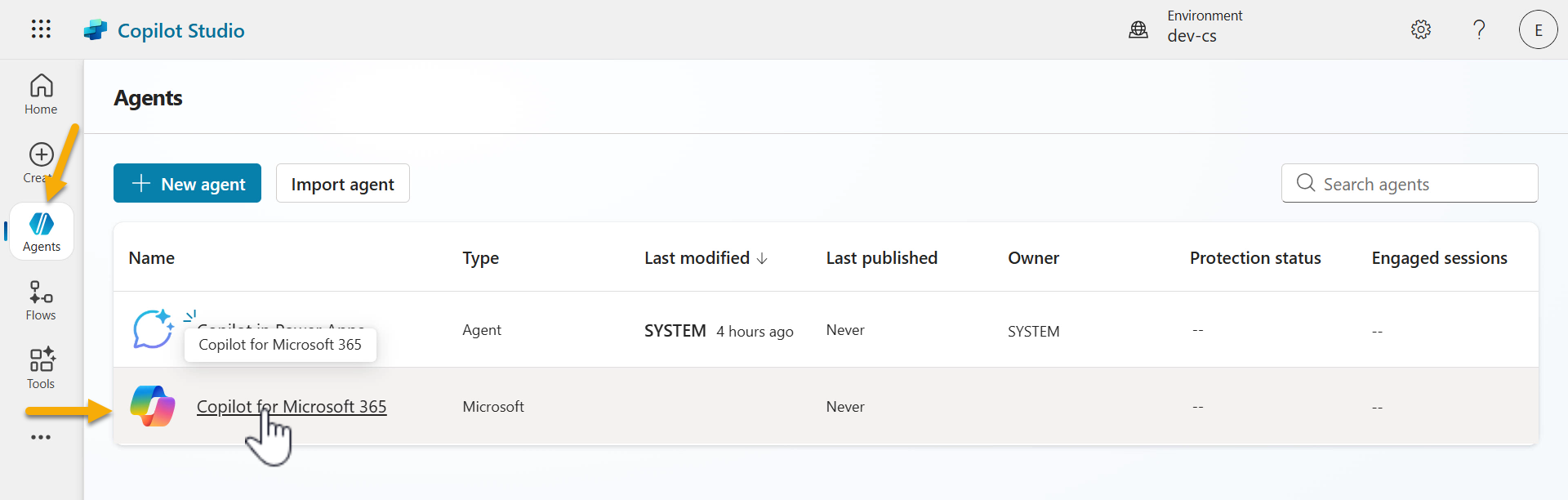Click 'Never' in the Microsoft row
This screenshot has height=500, width=1568.
[x=845, y=407]
